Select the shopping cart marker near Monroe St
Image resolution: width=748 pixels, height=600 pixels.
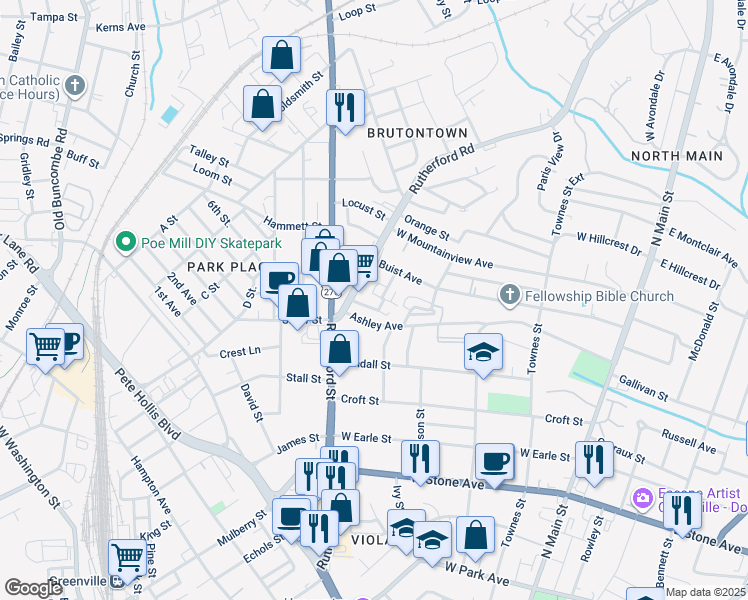47,347
